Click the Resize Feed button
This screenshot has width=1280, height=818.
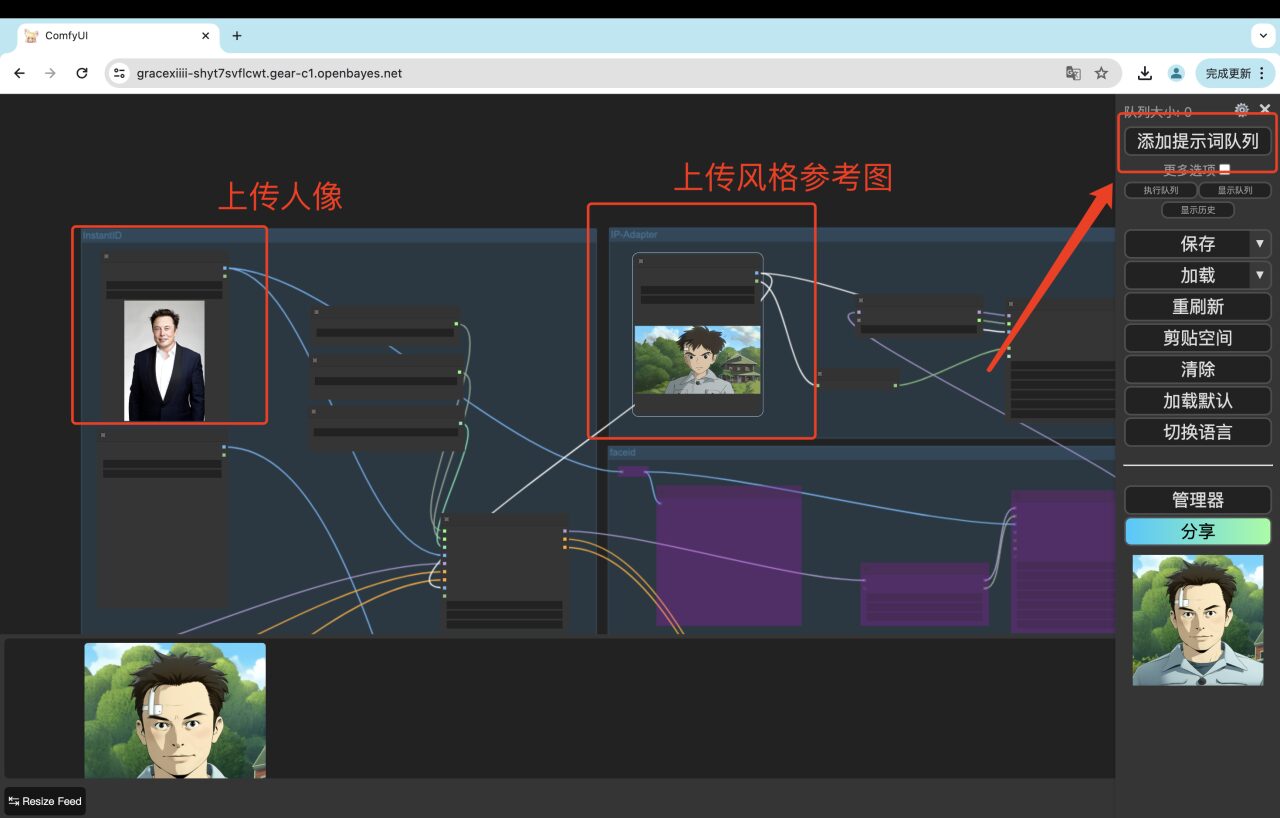pos(45,801)
